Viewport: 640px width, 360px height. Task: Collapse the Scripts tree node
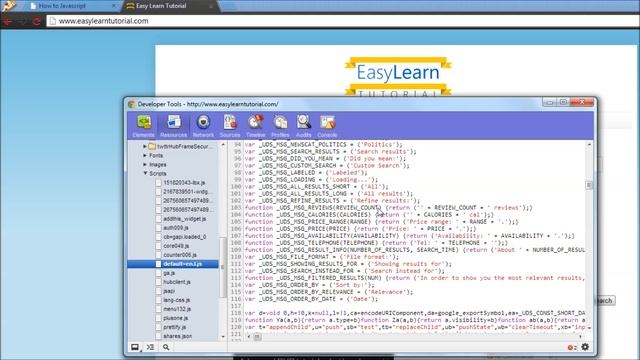pos(145,173)
